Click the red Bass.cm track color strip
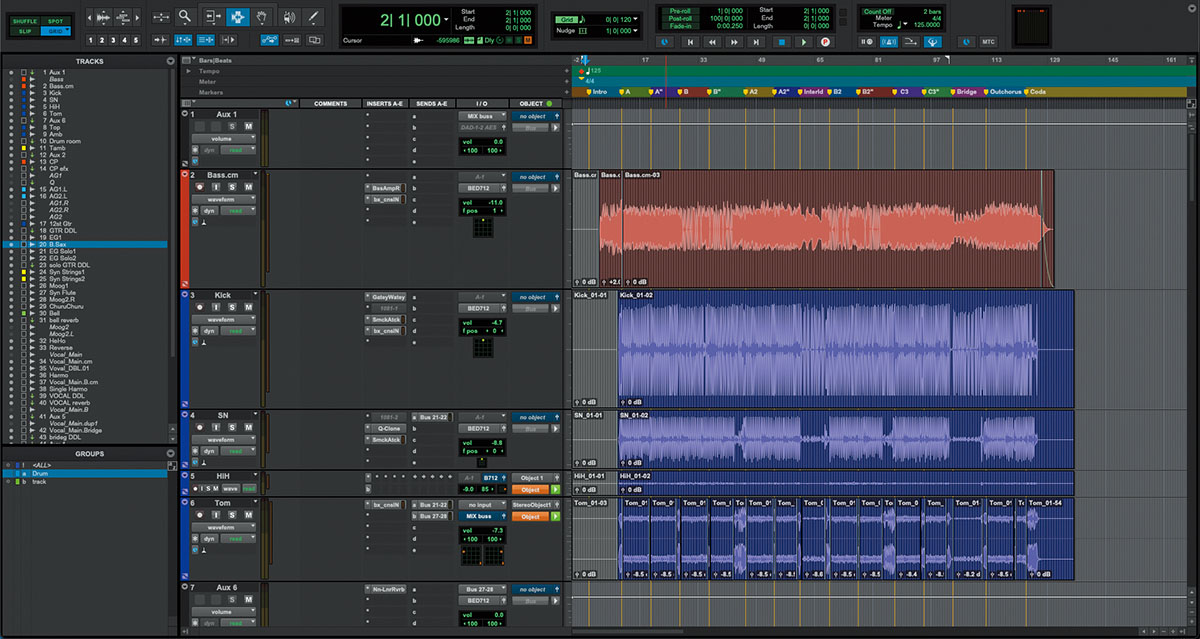 (184, 229)
